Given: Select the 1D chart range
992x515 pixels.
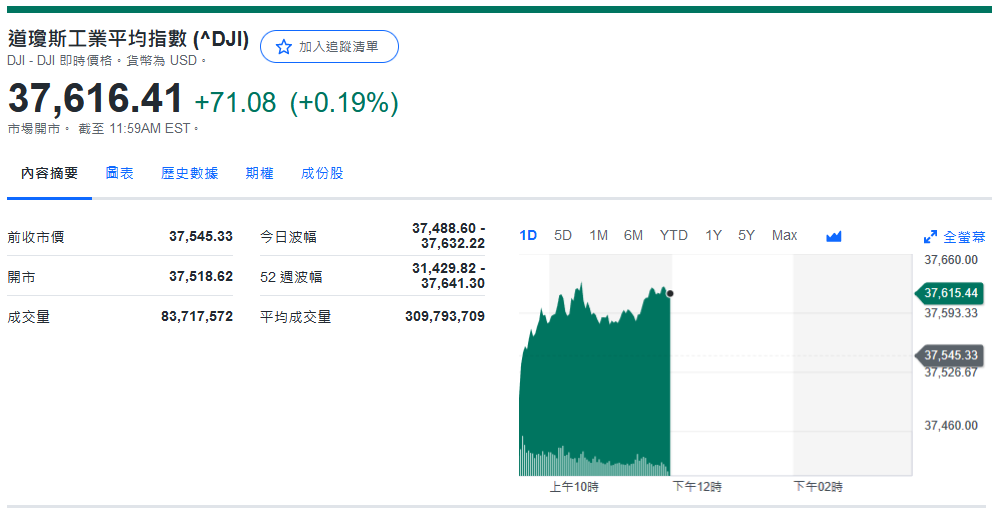Looking at the screenshot, I should pyautogui.click(x=528, y=235).
